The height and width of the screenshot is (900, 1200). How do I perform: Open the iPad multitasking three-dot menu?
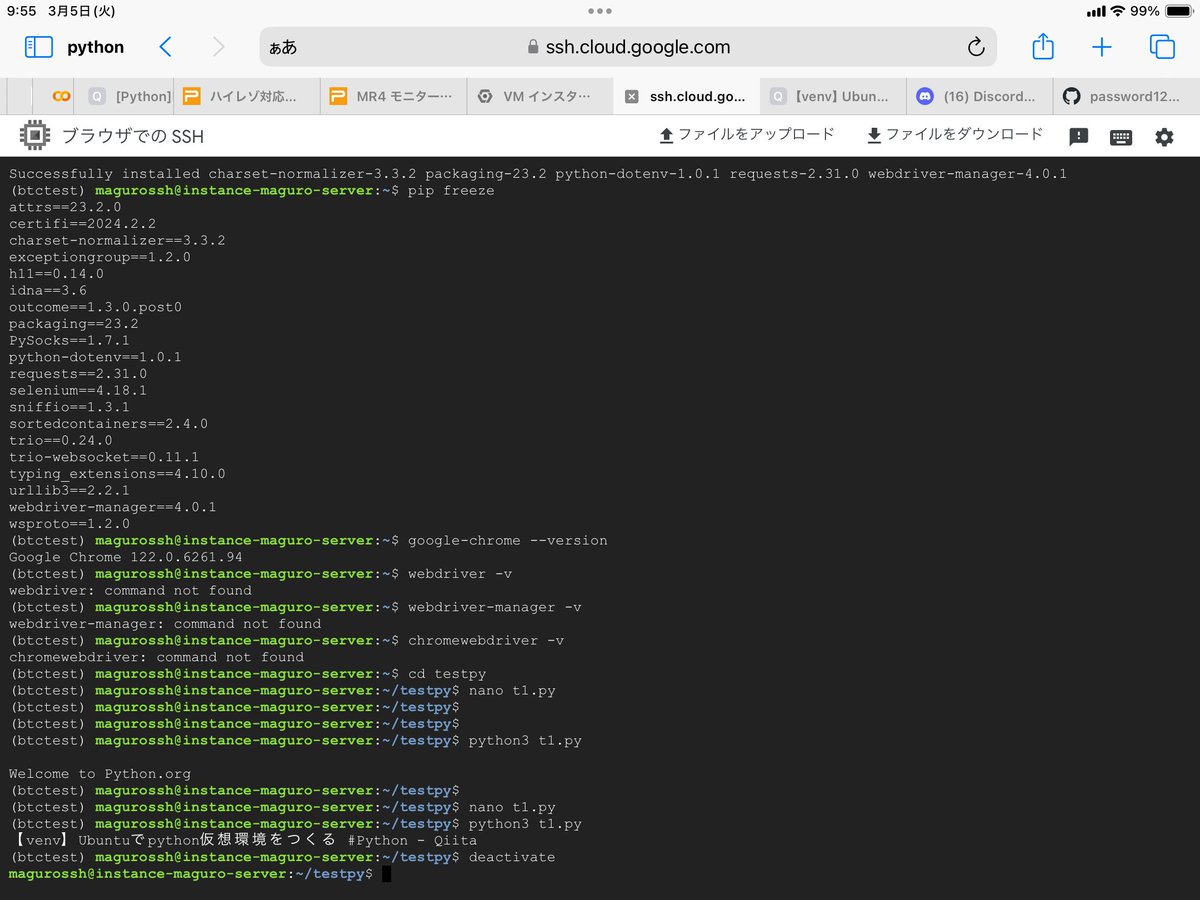600,11
